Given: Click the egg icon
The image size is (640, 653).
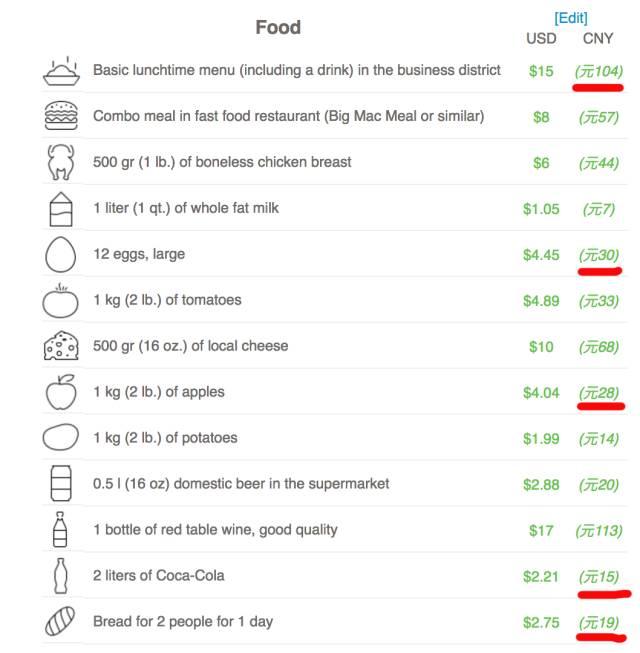Looking at the screenshot, I should coord(61,254).
